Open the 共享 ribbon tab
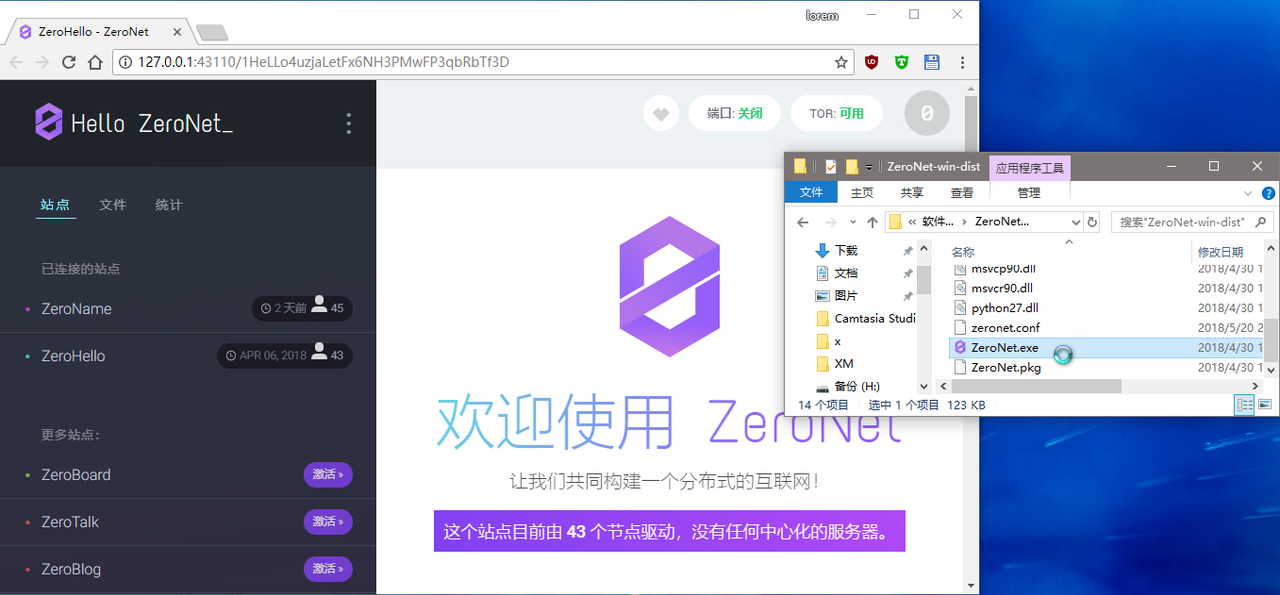This screenshot has height=595, width=1280. pos(911,193)
